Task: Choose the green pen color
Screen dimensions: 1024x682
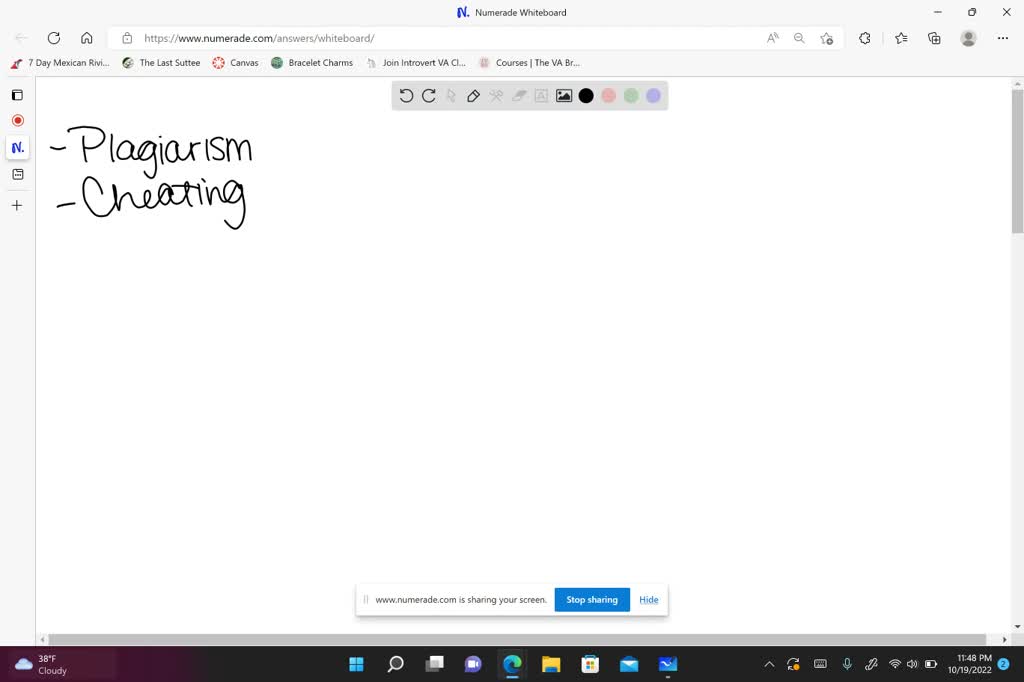Action: pos(631,96)
